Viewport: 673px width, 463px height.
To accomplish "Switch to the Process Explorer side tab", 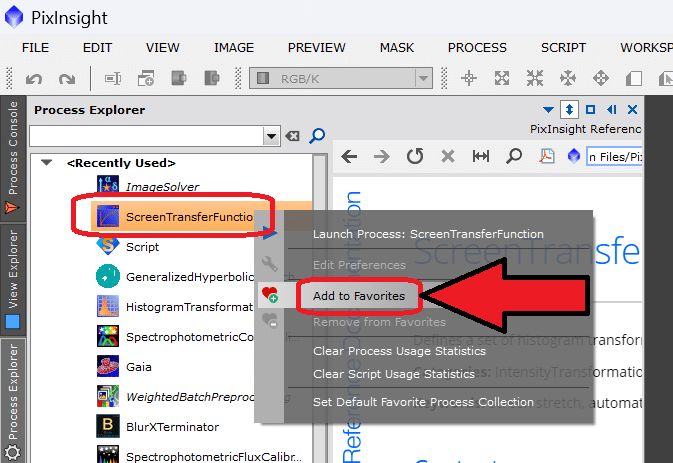I will [x=13, y=401].
